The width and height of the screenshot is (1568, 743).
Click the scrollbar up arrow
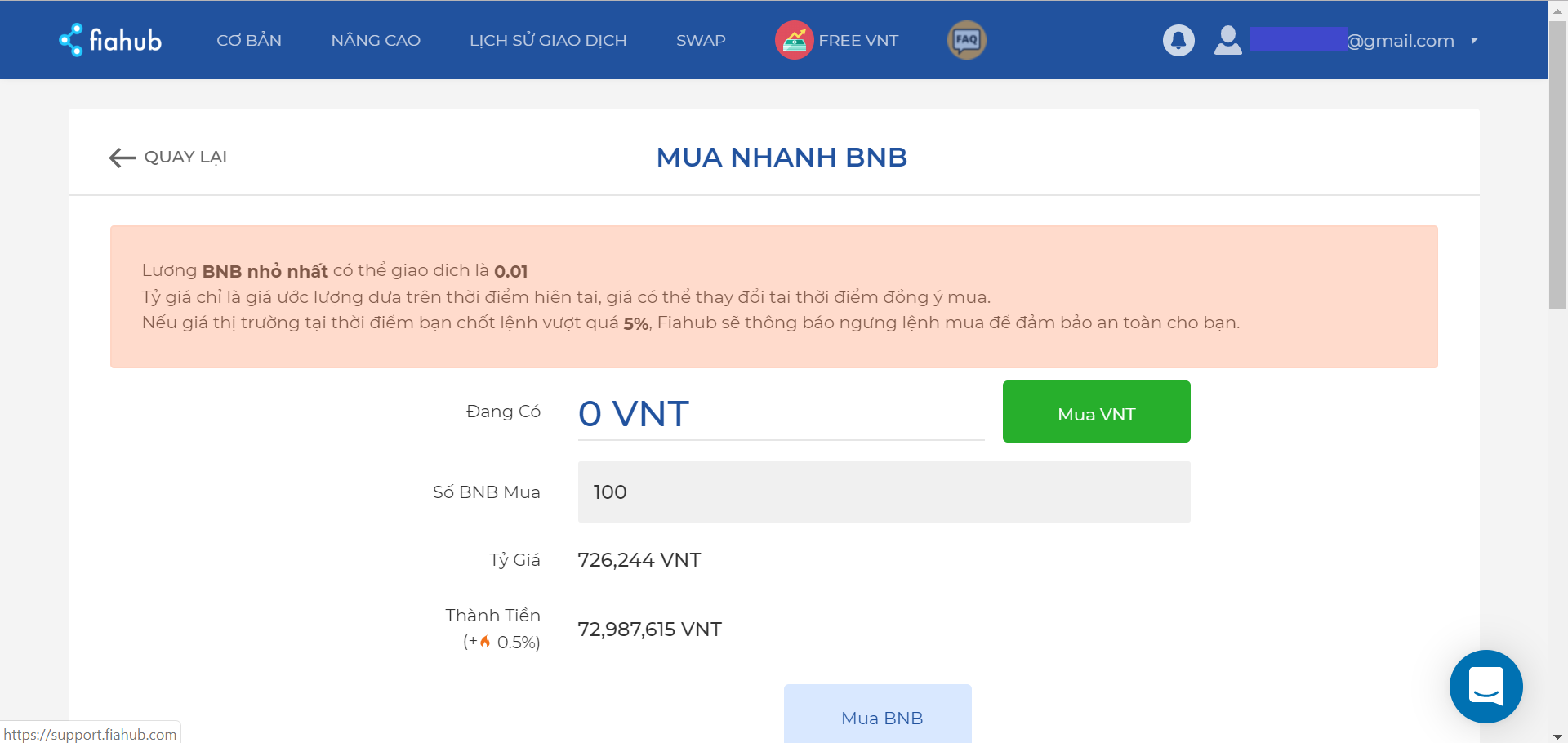(x=1557, y=11)
